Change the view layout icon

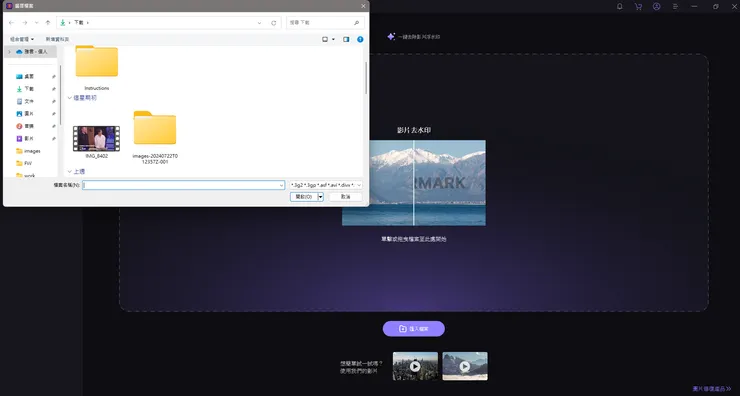(x=325, y=39)
